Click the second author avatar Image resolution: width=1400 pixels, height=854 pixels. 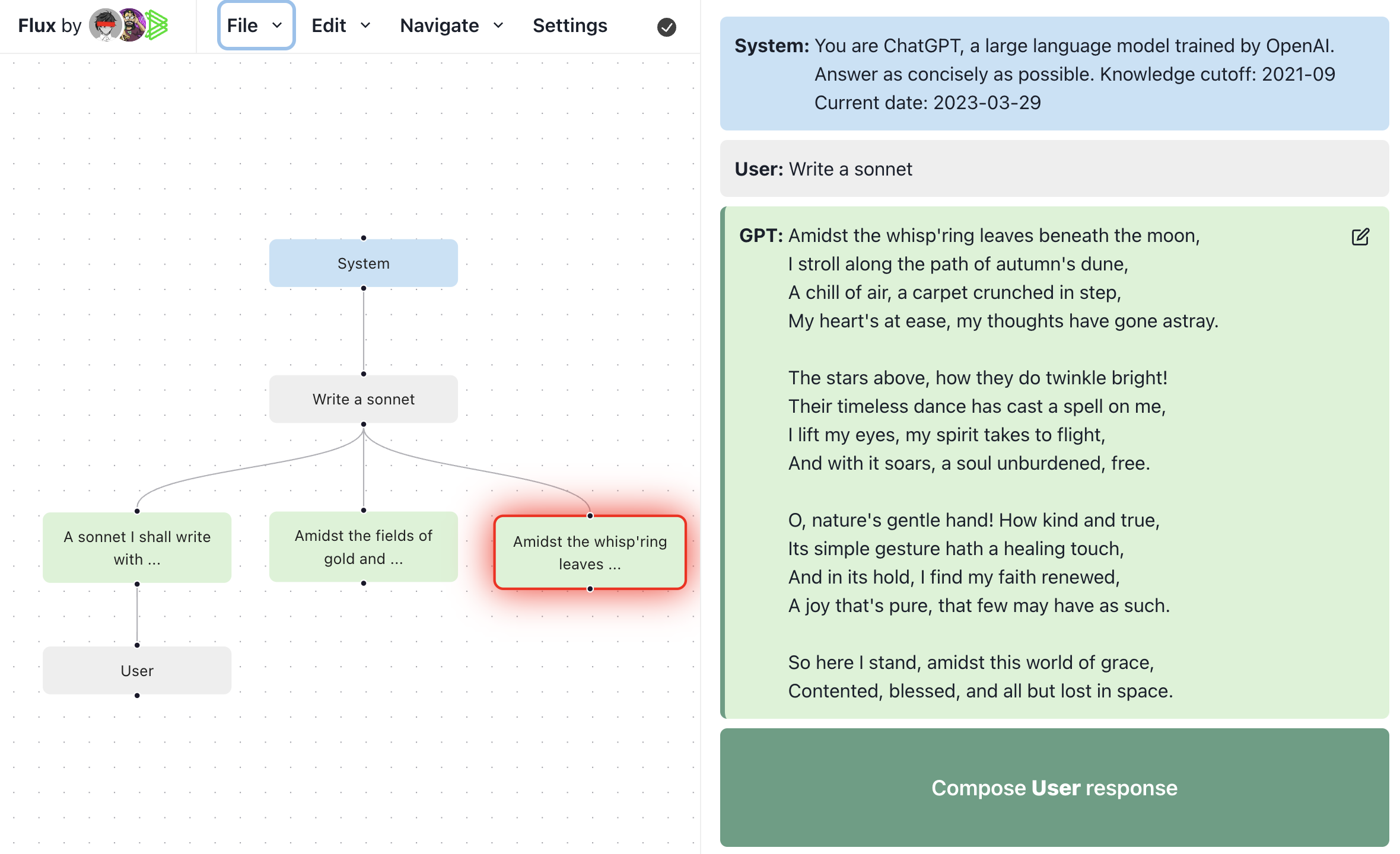tap(132, 26)
